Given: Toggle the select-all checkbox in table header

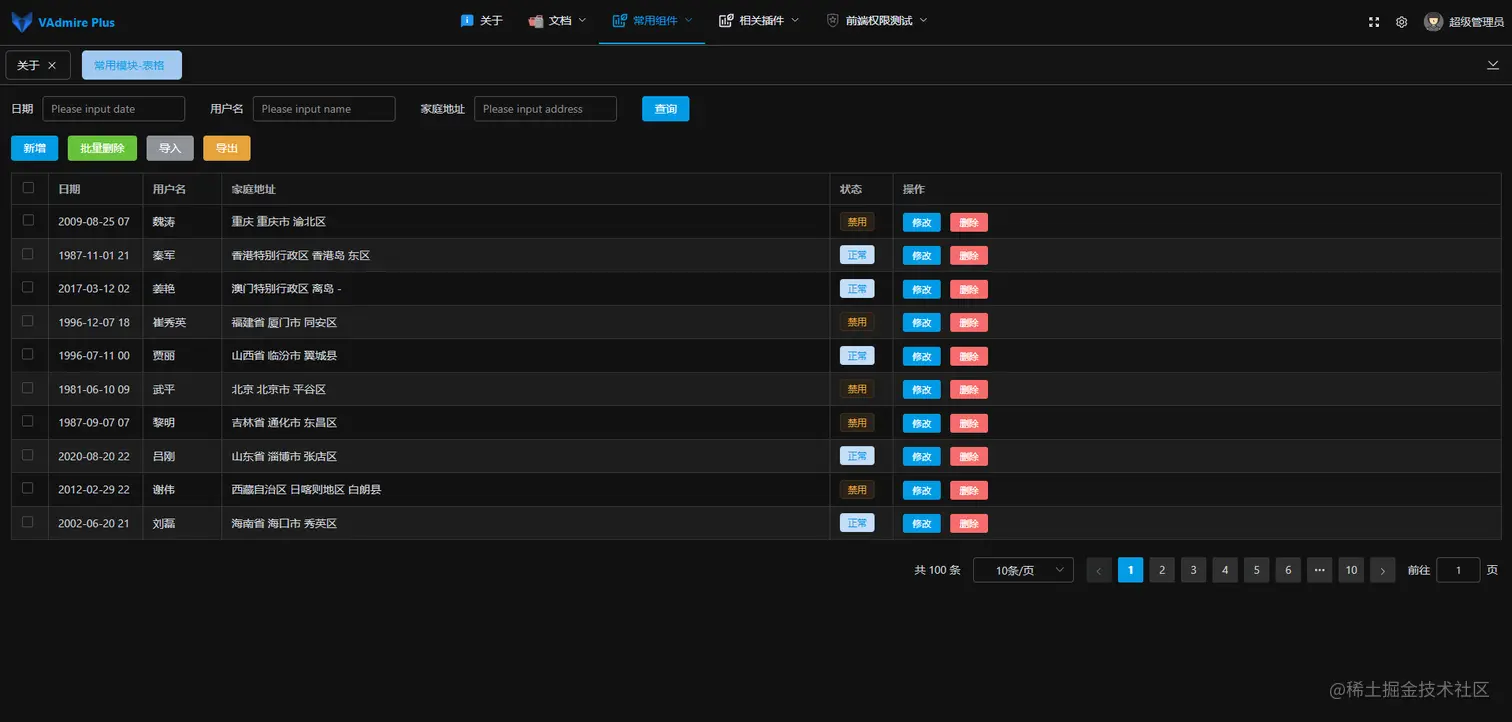Looking at the screenshot, I should click(28, 188).
